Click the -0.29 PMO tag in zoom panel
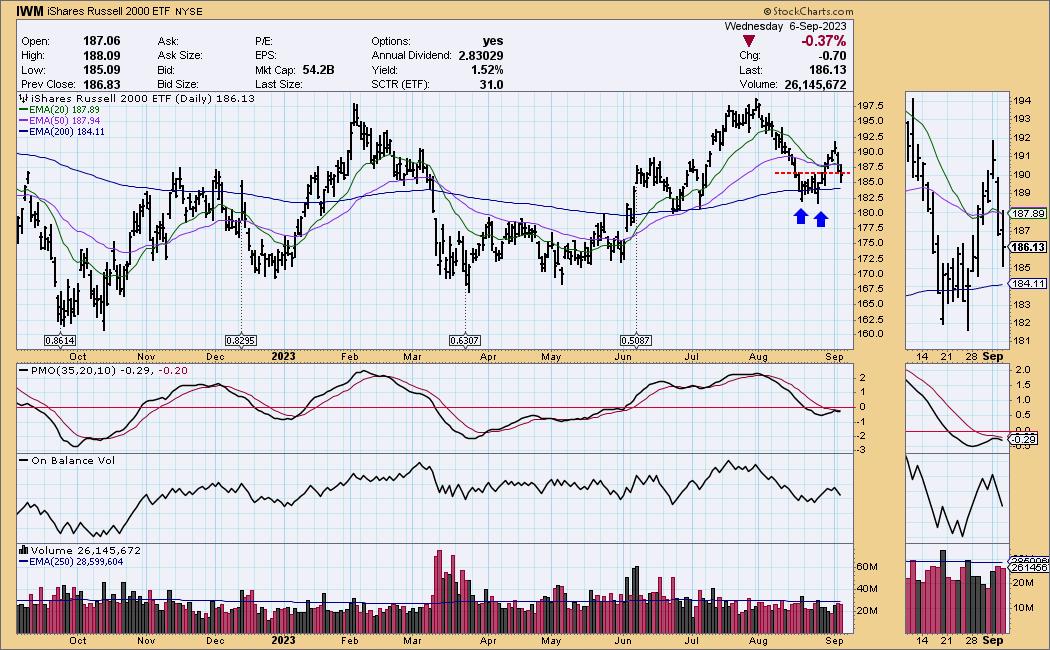 click(1025, 439)
